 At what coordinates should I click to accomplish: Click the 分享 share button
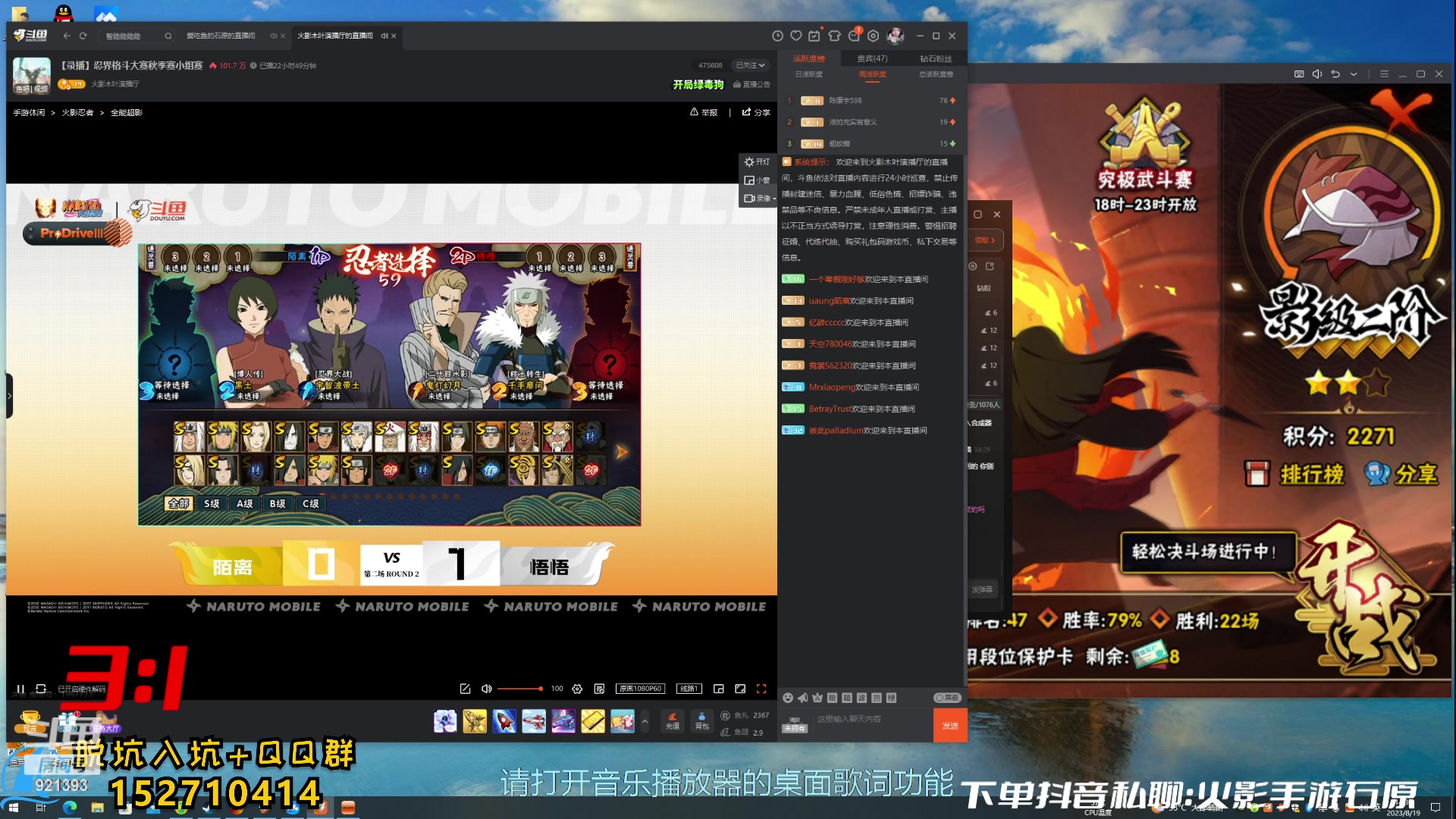756,112
